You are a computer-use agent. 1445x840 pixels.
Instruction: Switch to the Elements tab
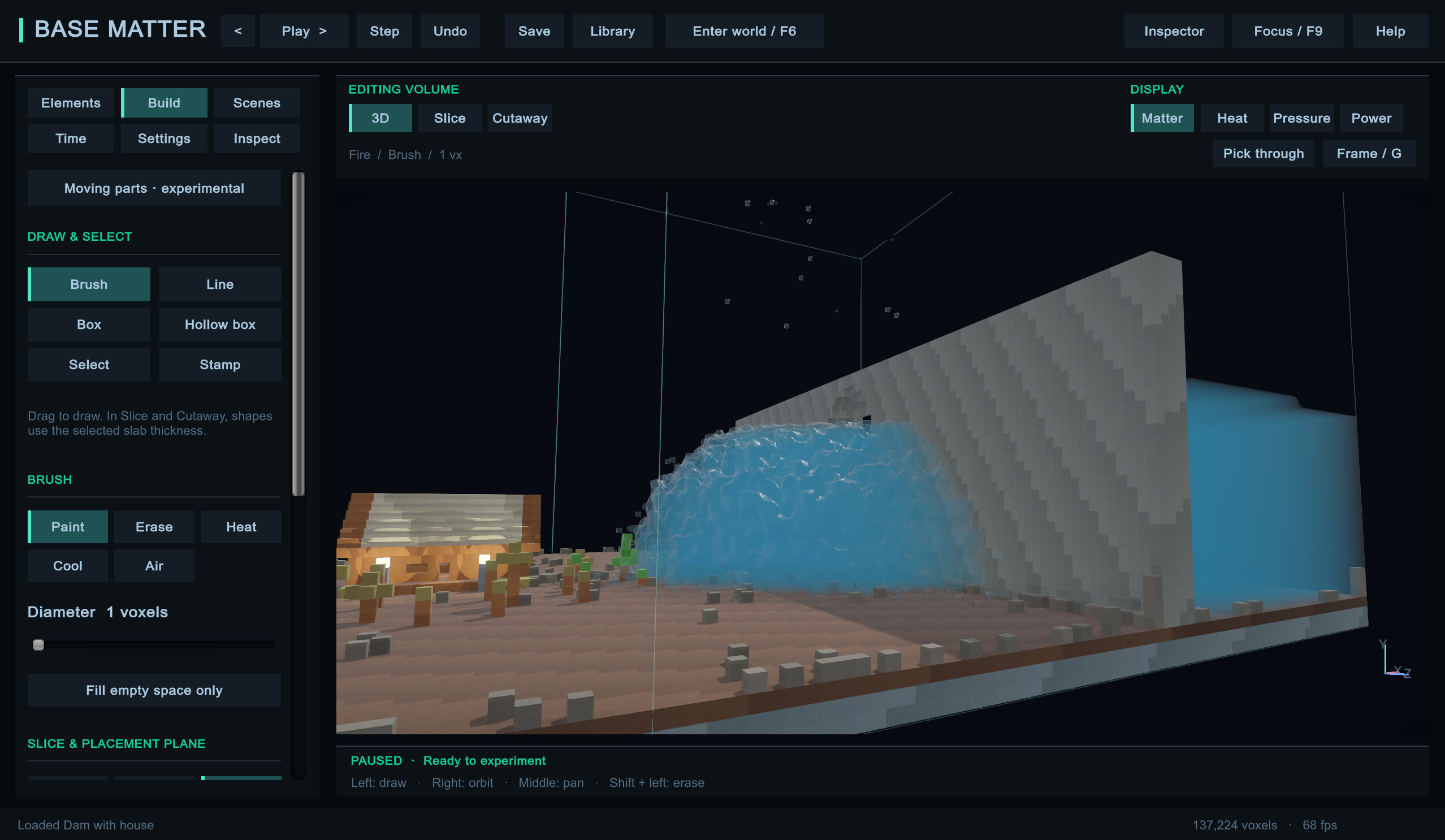(71, 103)
